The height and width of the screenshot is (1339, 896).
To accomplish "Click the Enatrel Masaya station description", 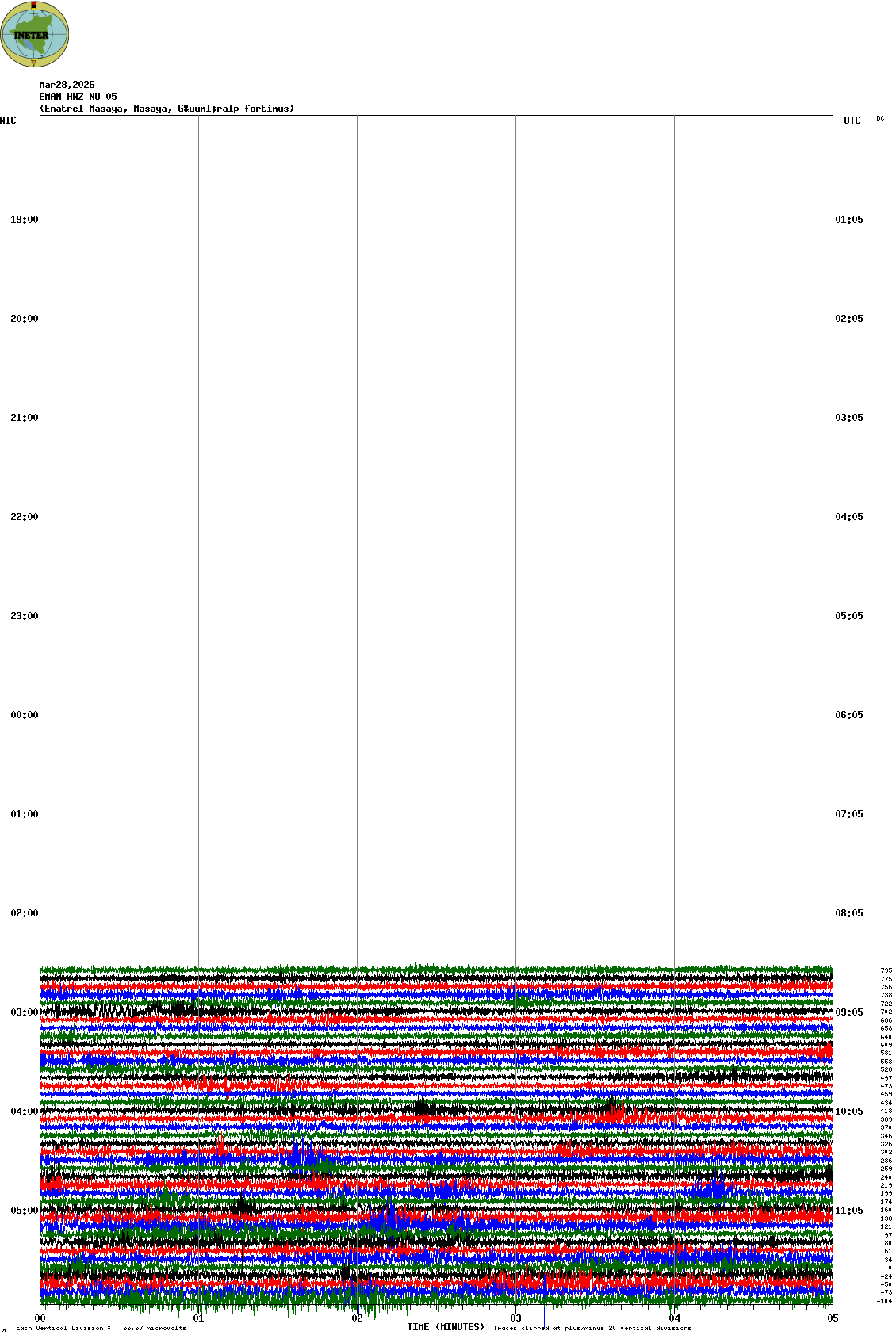I will tap(167, 109).
